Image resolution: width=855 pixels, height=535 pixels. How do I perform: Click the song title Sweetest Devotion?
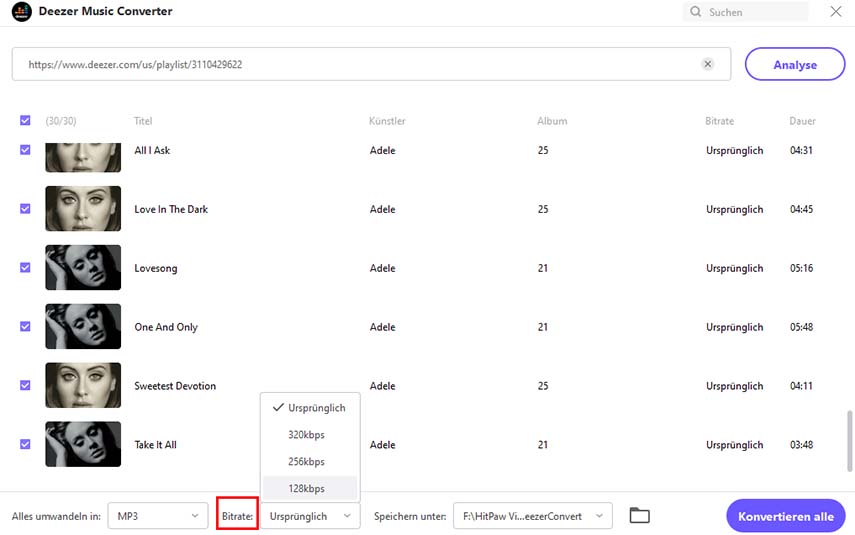point(175,386)
